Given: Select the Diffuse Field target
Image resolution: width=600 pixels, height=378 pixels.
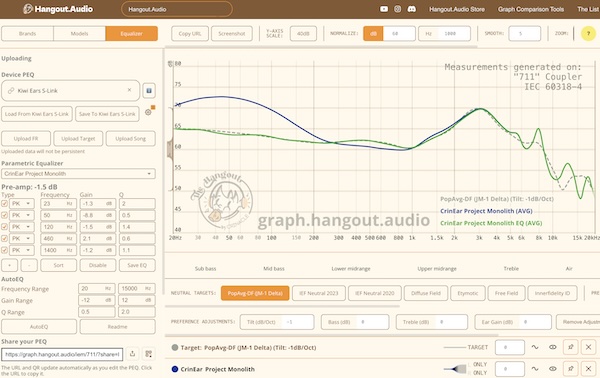Looking at the screenshot, I should [426, 293].
